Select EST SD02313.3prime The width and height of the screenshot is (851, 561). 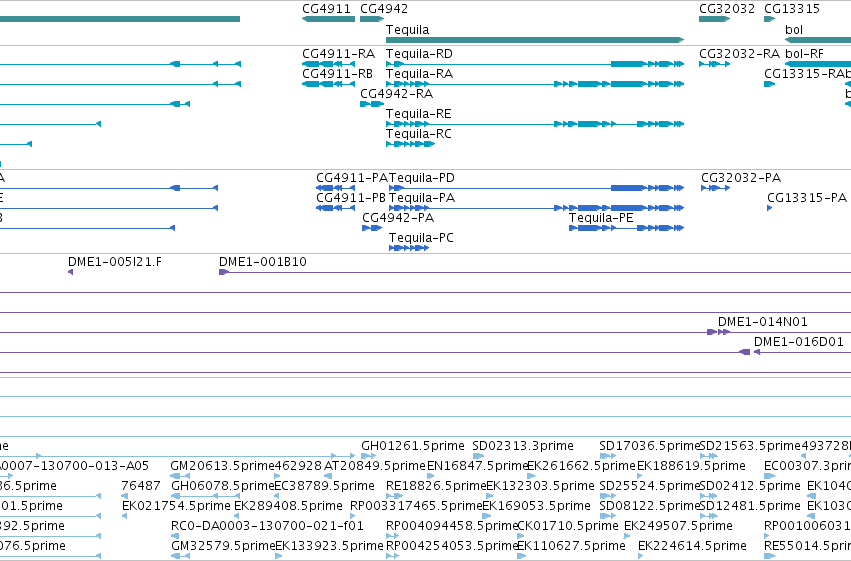click(x=523, y=446)
